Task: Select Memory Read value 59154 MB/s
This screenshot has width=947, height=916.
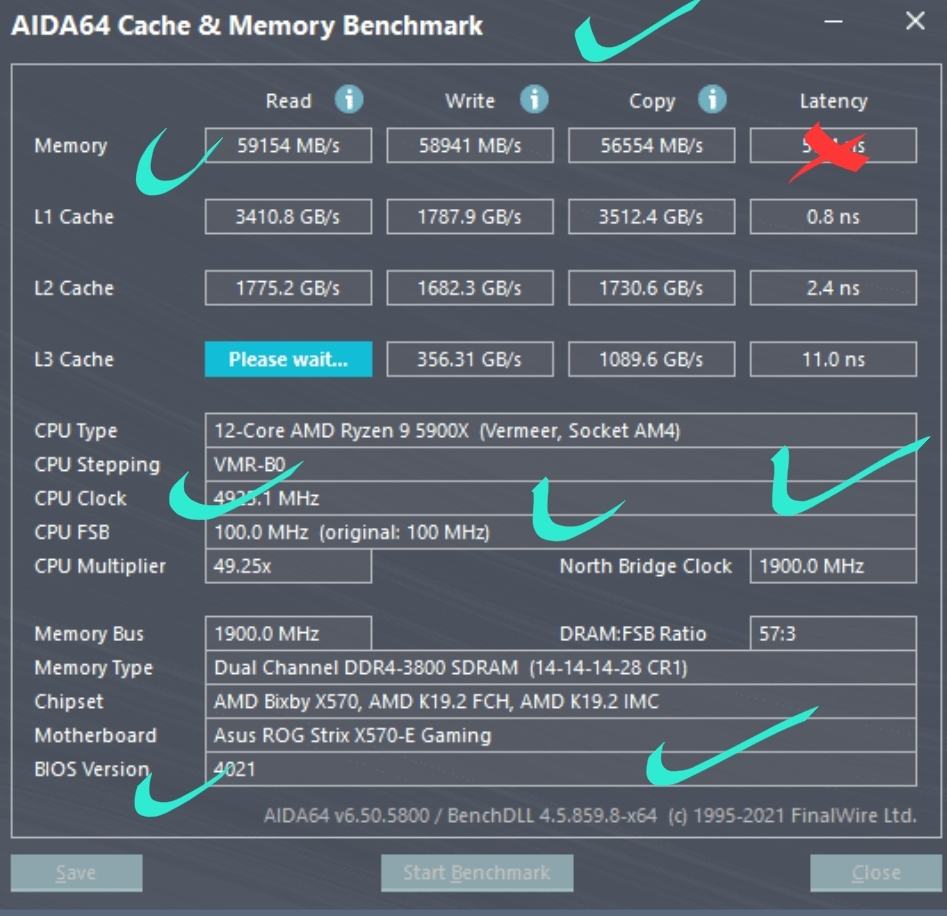Action: point(288,146)
